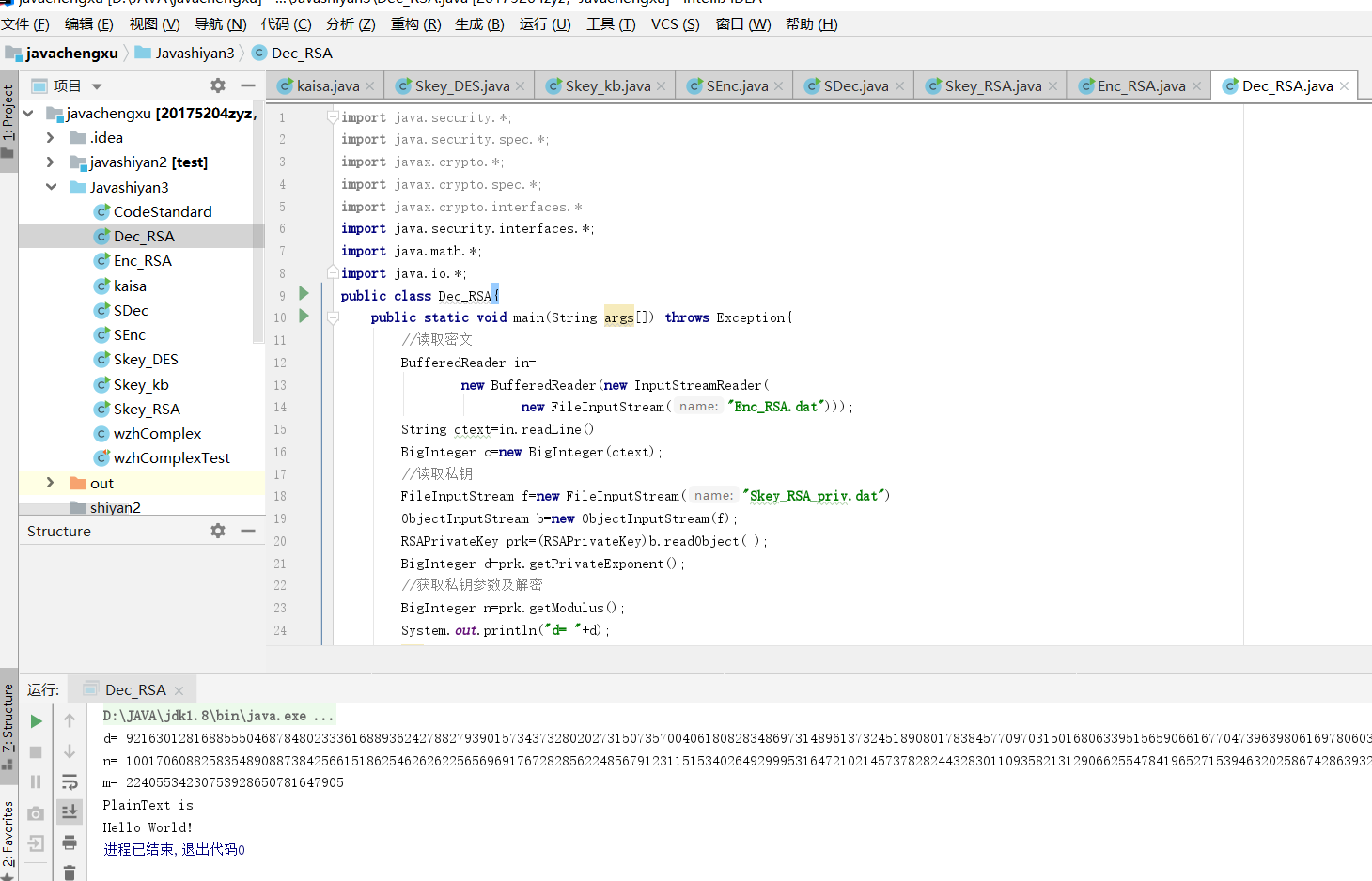The width and height of the screenshot is (1372, 881).
Task: Rerun Dec_RSA in run panel
Action: 36,721
